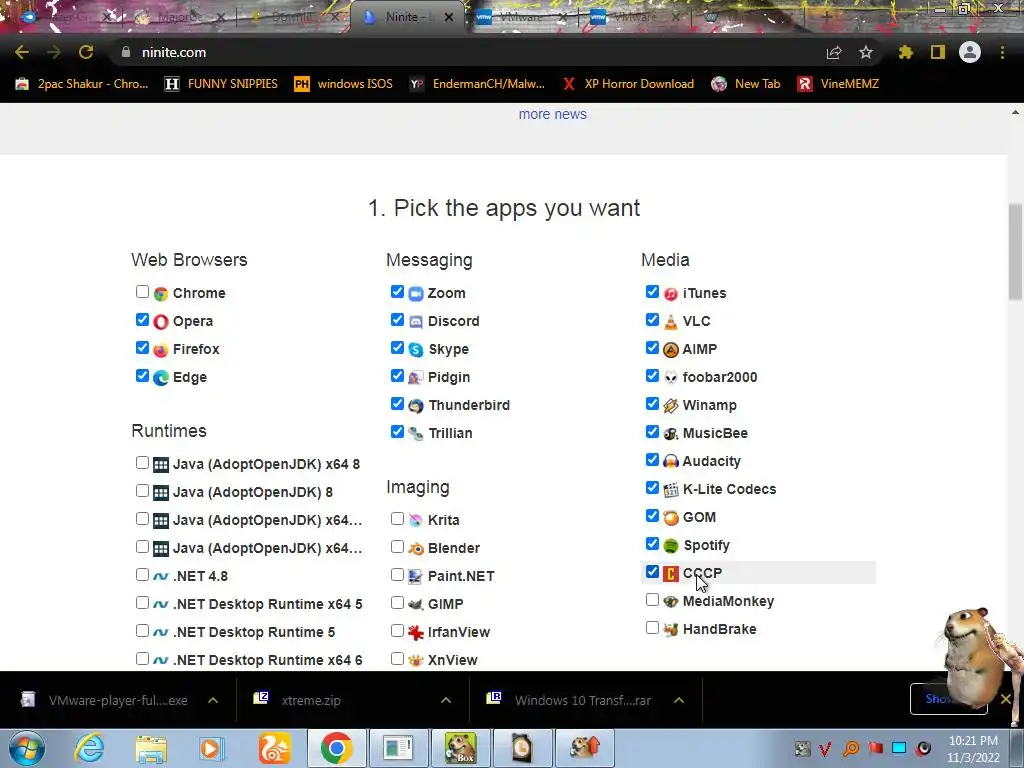
Task: Uncheck the Pidgin checkbox
Action: tap(397, 376)
